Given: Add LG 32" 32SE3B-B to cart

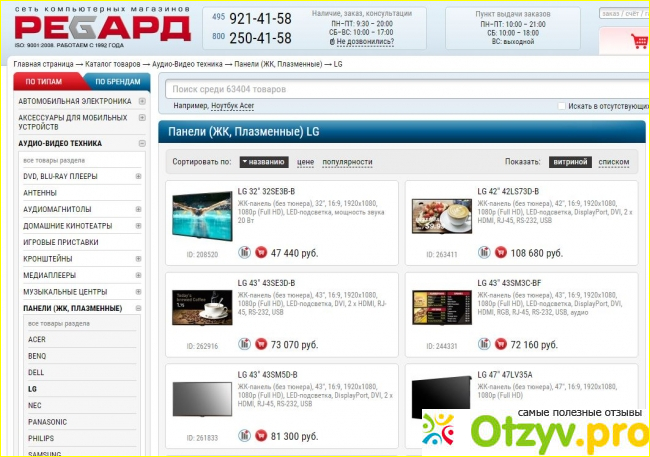Looking at the screenshot, I should coord(261,253).
